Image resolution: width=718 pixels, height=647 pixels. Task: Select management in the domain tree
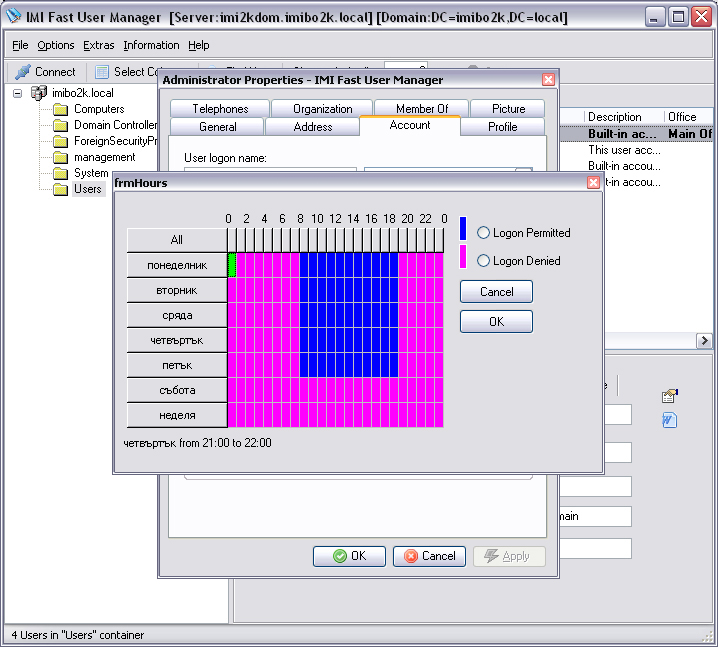104,158
